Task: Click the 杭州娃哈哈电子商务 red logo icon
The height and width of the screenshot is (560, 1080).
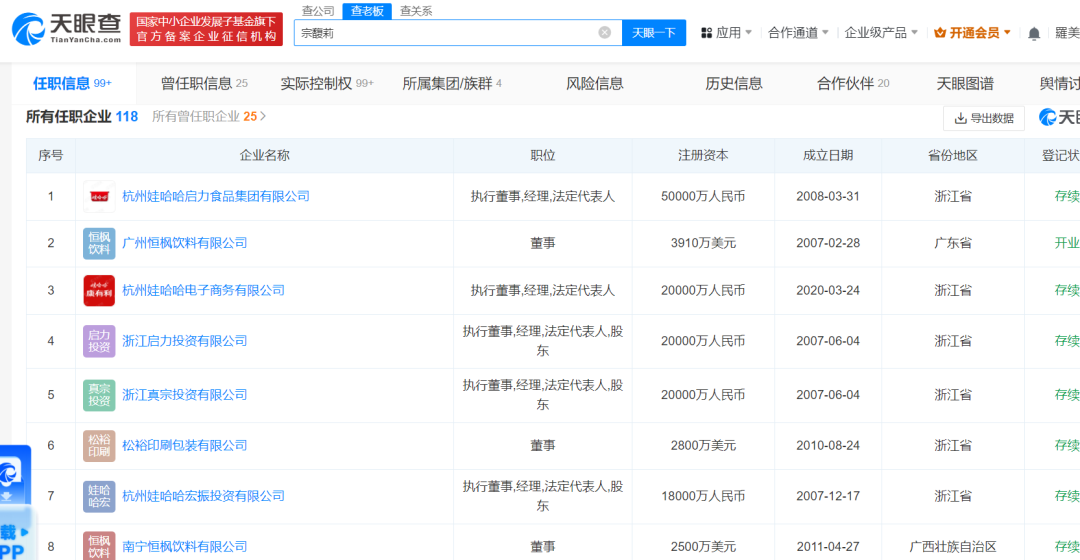Action: click(99, 291)
